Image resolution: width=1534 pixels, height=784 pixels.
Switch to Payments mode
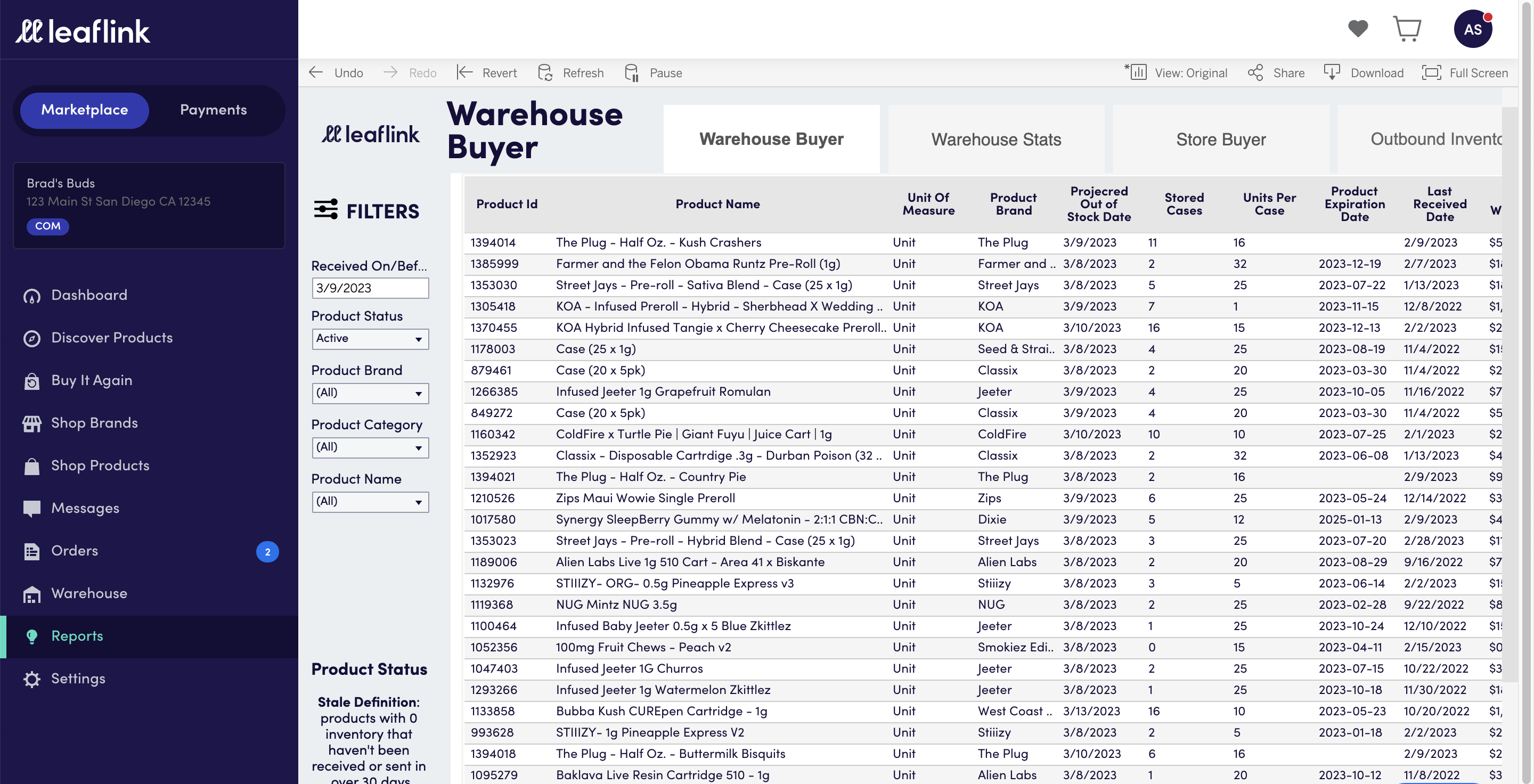213,110
